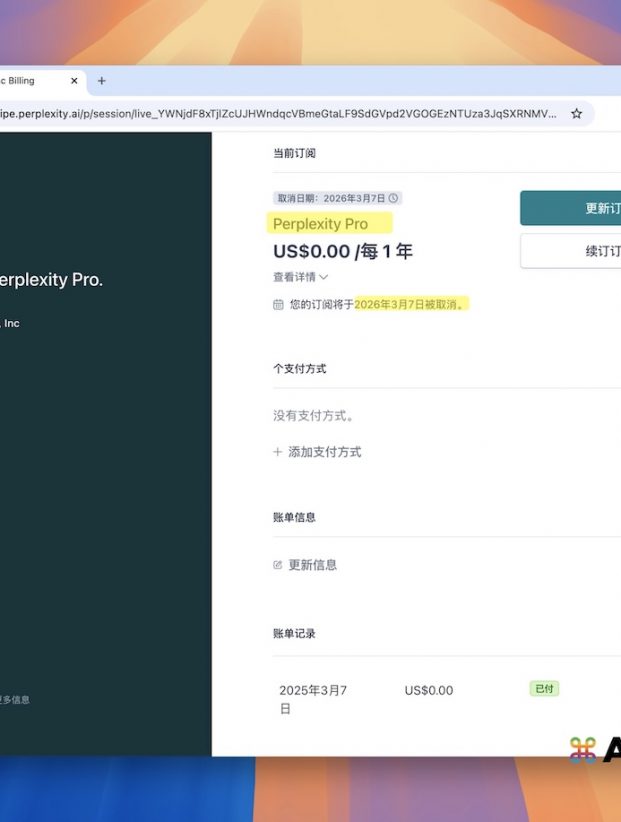621x822 pixels.
Task: Open a new browser tab with plus
Action: 101,81
